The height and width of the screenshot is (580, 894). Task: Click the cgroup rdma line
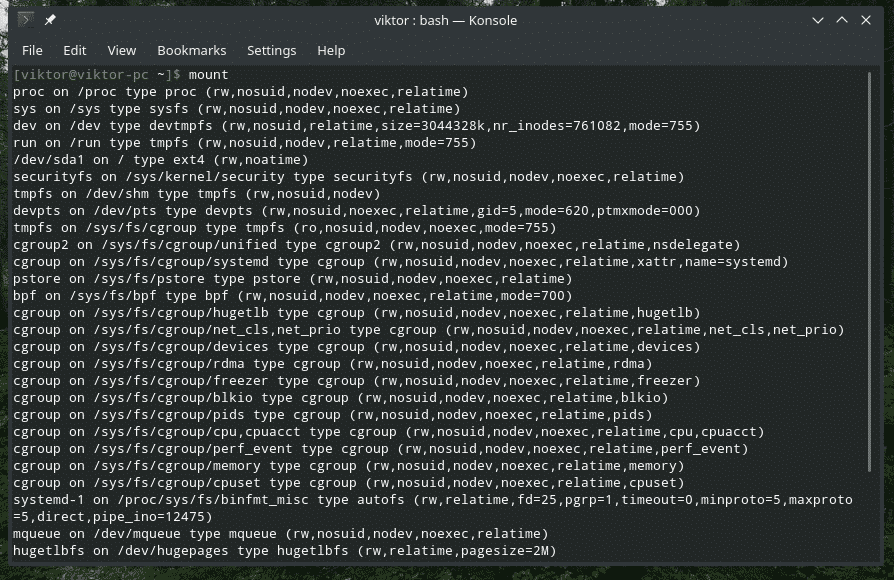coord(332,363)
